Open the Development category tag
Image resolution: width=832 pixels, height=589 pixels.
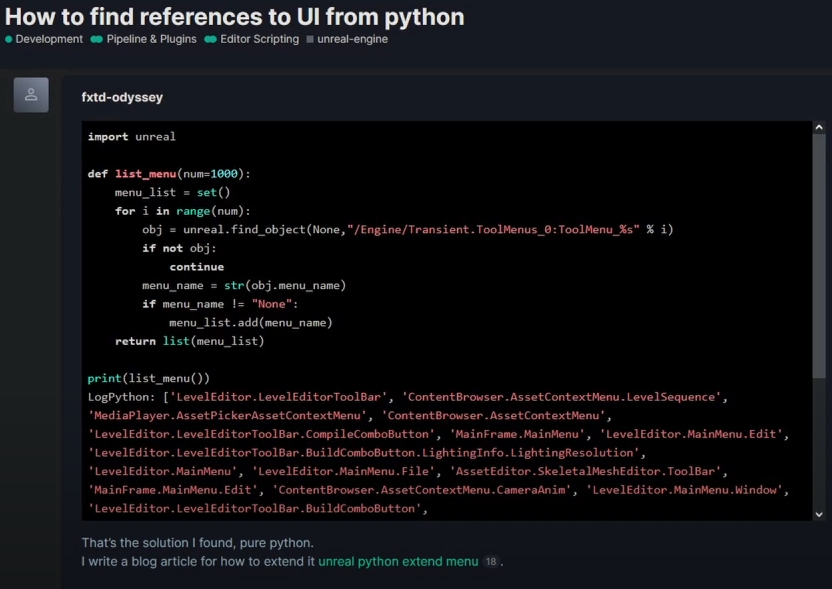(x=44, y=39)
